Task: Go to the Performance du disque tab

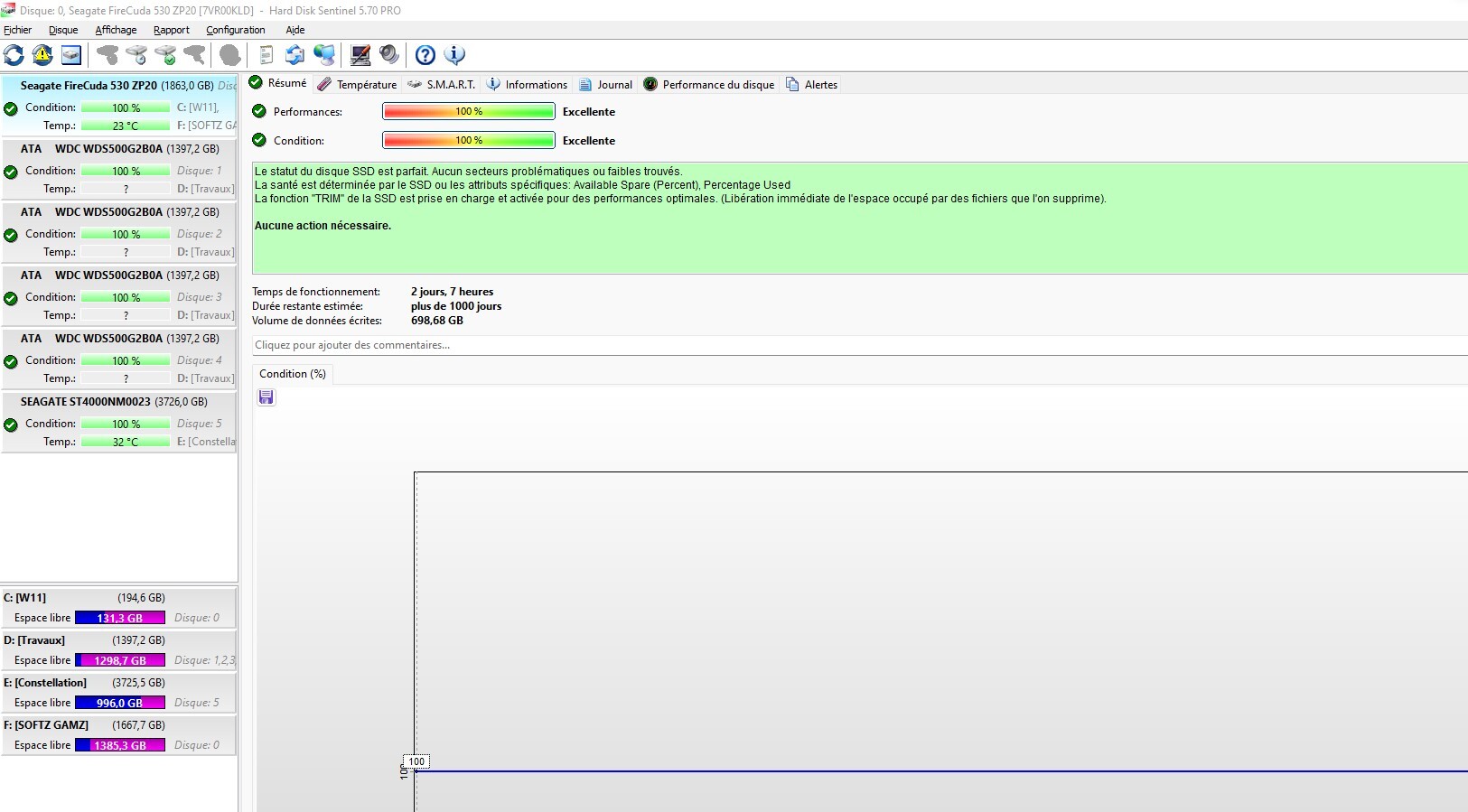Action: pos(709,84)
